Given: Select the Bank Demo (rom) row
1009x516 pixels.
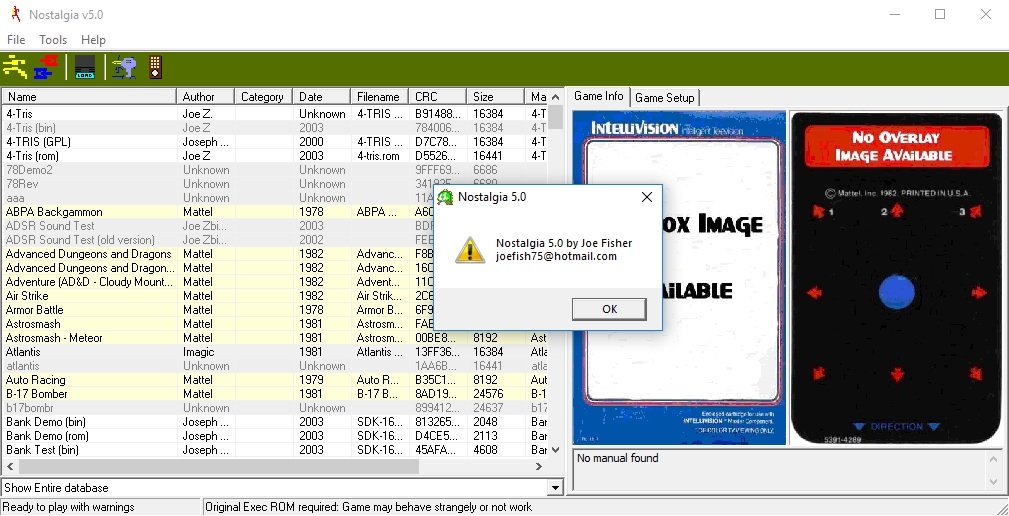Looking at the screenshot, I should 275,436.
